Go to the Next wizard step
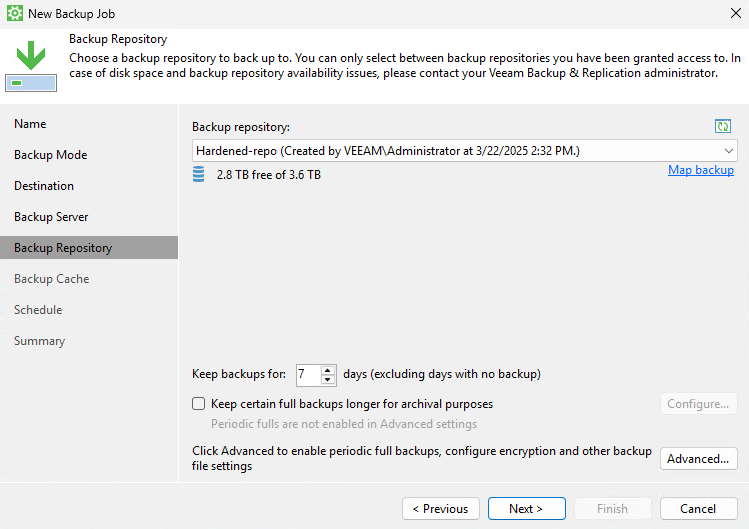Viewport: 749px width, 529px height. pyautogui.click(x=526, y=508)
